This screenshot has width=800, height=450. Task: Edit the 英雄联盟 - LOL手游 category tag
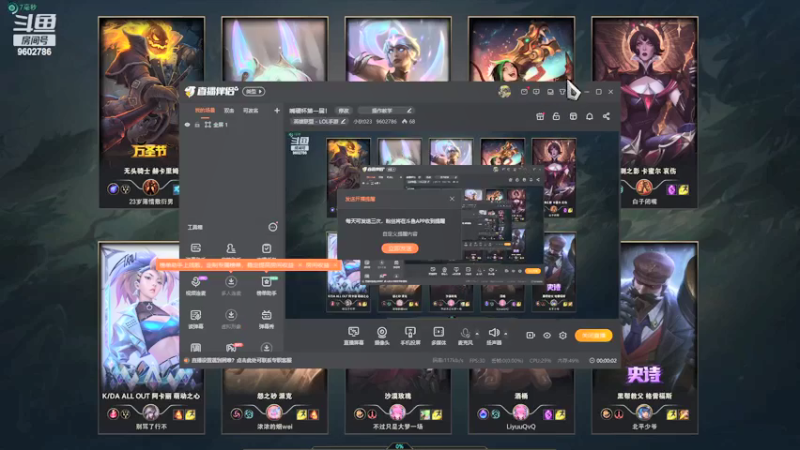[319, 121]
